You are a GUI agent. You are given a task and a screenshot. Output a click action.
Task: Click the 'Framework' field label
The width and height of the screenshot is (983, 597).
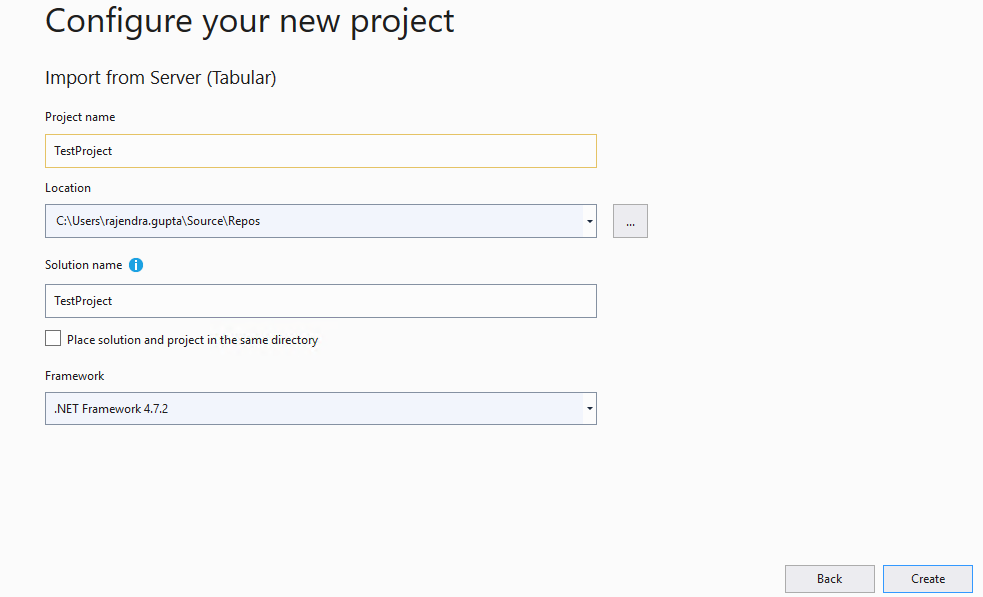[75, 376]
